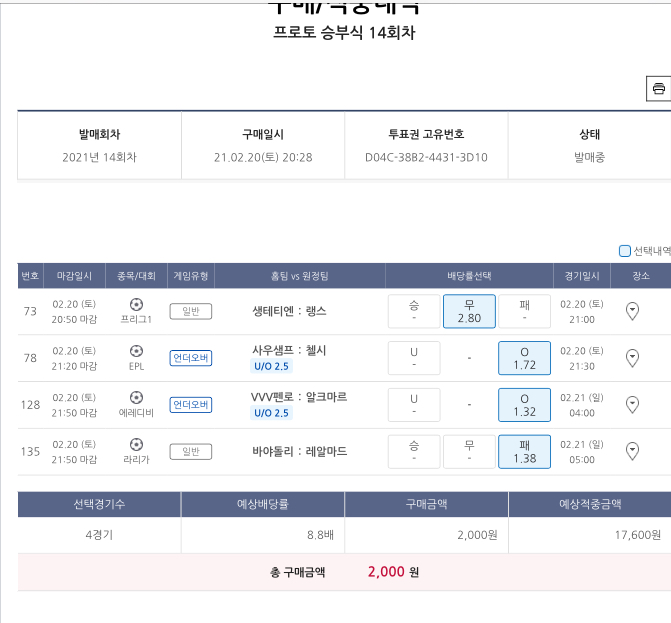671x623 pixels.
Task: Open location pin for match 128
Action: coord(632,404)
